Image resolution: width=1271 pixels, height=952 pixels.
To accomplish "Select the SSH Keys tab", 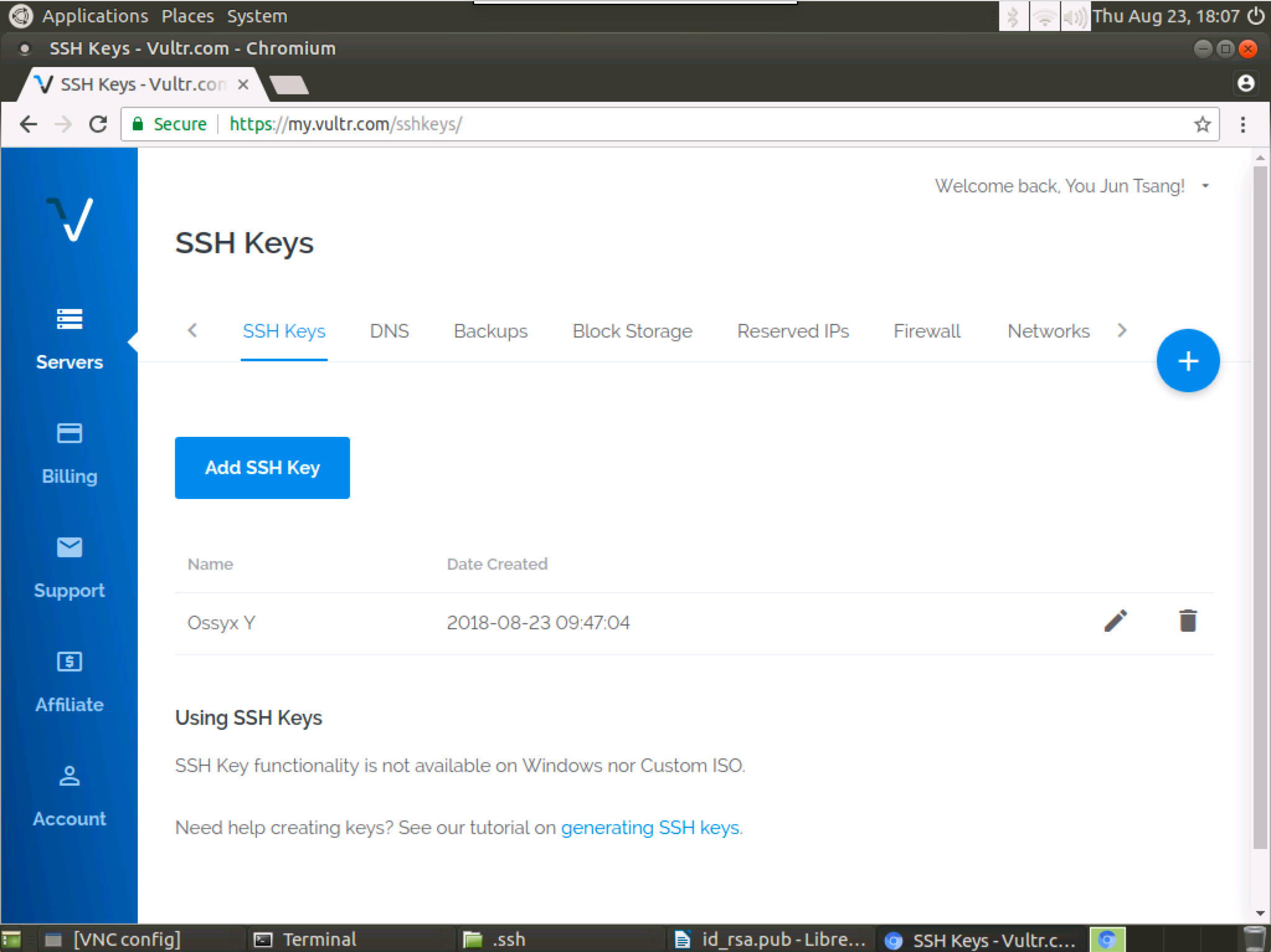I will (x=284, y=331).
